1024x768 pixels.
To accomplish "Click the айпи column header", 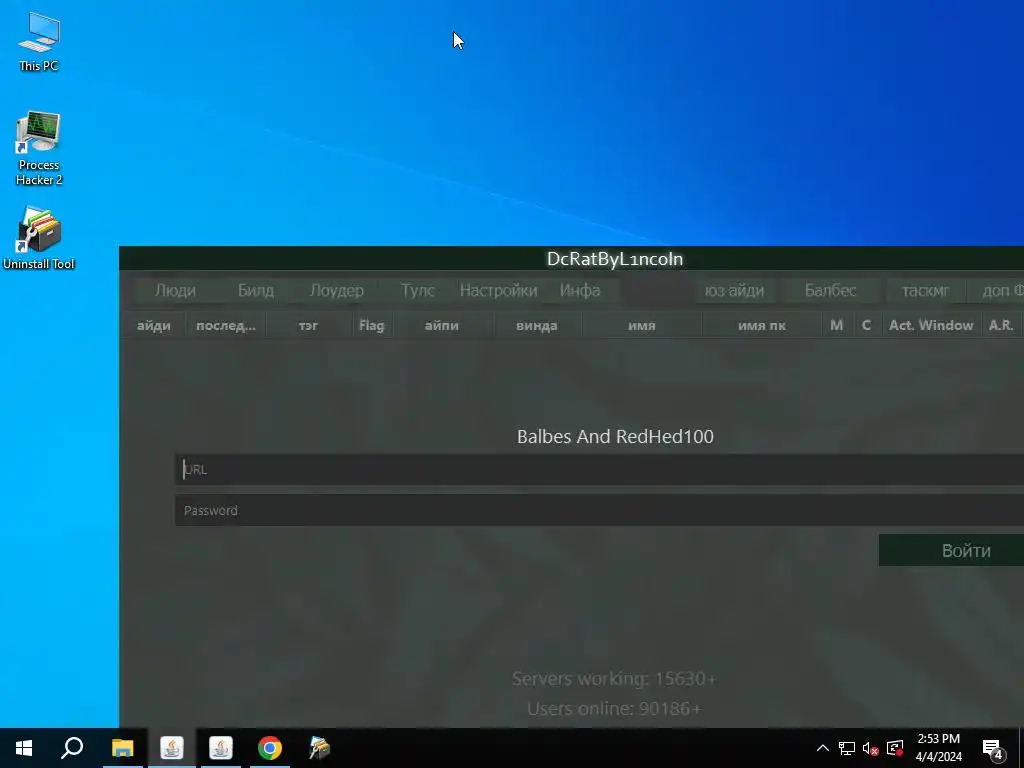I will coord(441,325).
